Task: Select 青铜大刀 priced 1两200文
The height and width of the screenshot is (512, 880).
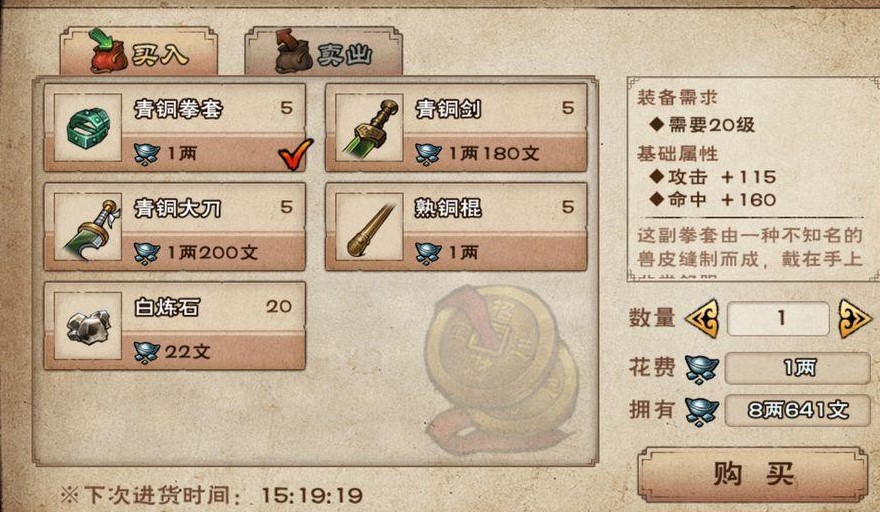Action: click(x=175, y=227)
